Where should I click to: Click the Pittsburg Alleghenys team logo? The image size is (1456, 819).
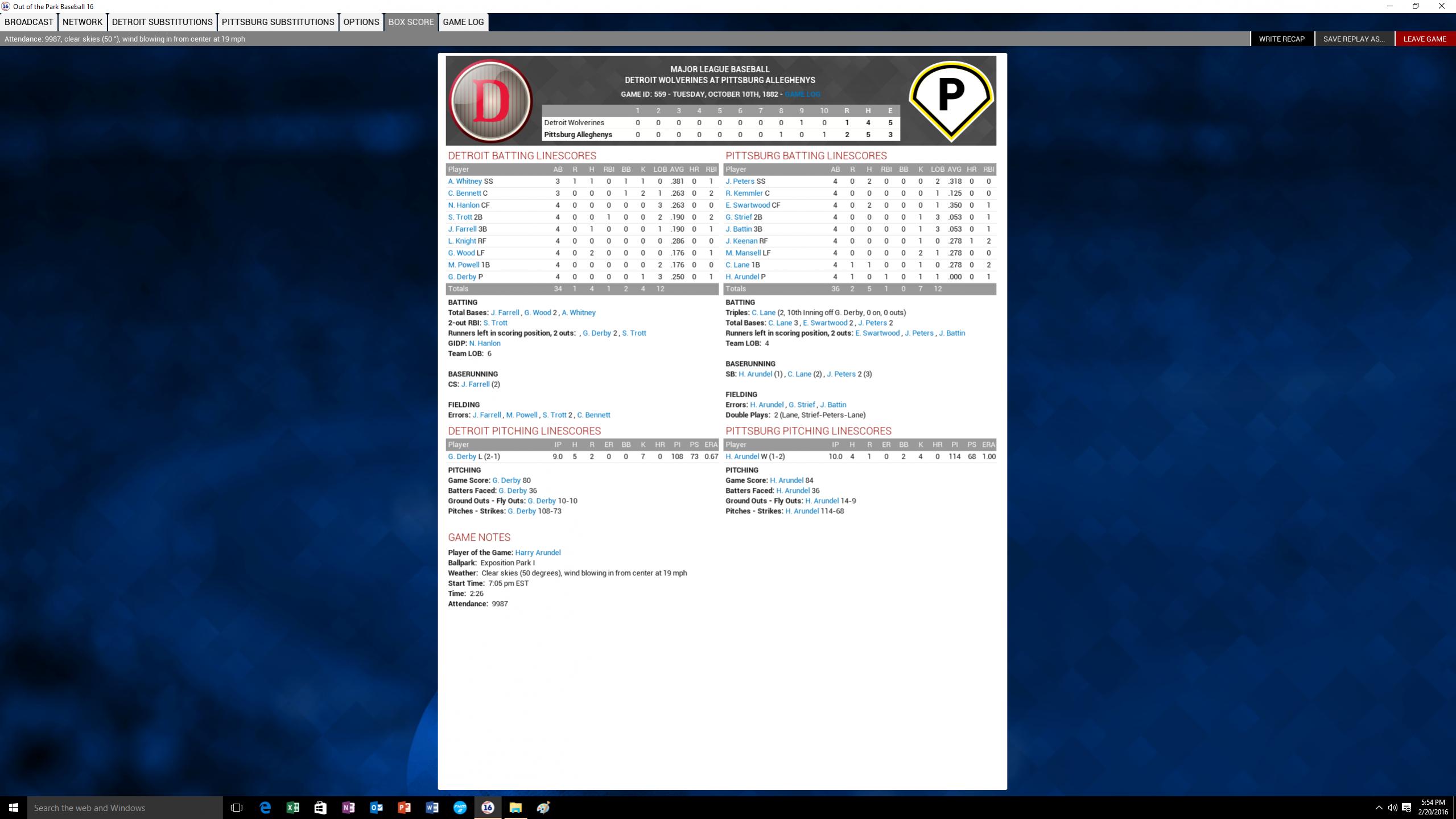click(x=951, y=100)
